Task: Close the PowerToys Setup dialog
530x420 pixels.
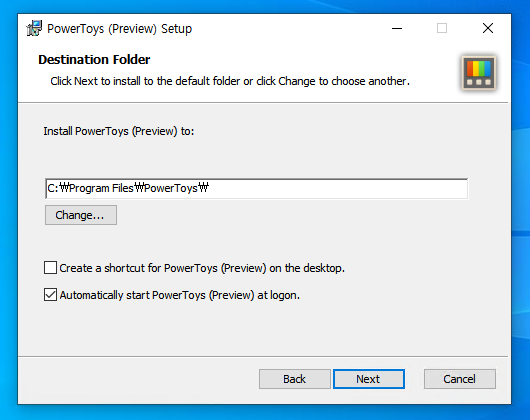Action: coord(488,28)
